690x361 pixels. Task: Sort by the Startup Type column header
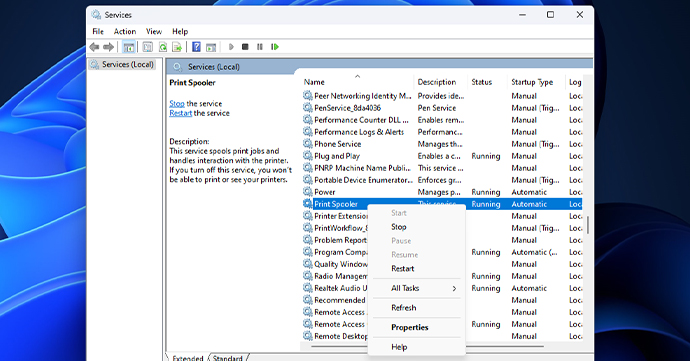(532, 82)
